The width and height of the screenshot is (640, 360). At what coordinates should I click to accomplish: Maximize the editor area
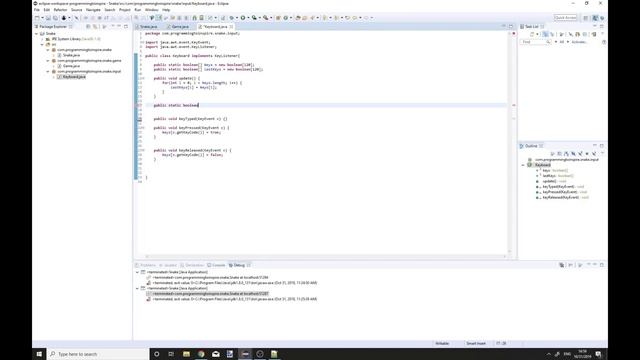coord(511,27)
